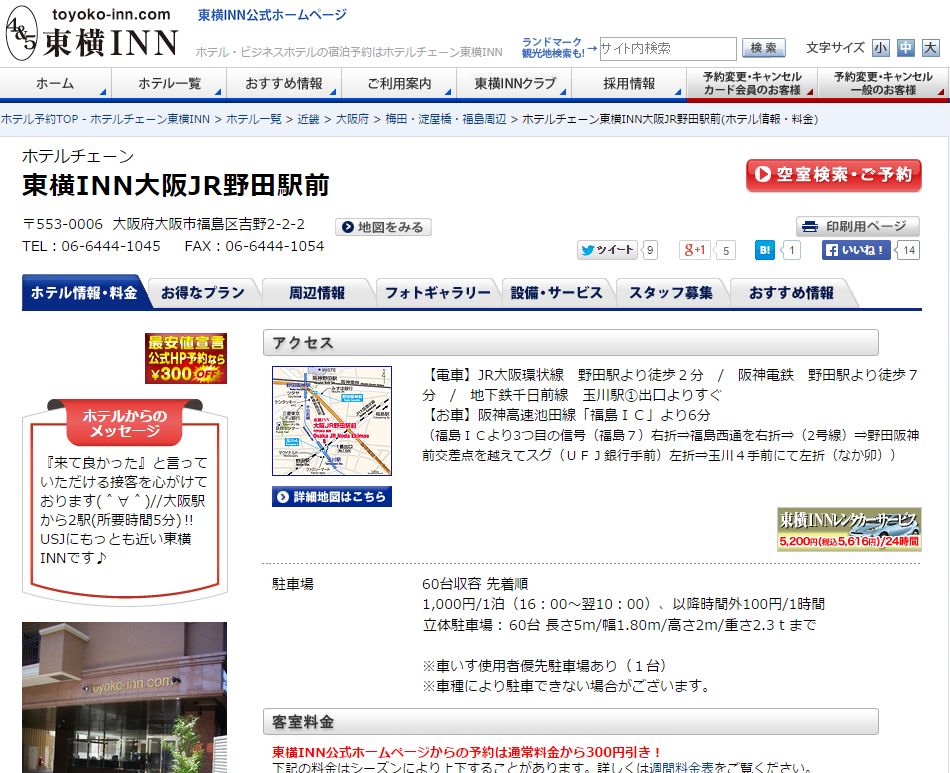Click the 地図をみる button

click(x=383, y=227)
